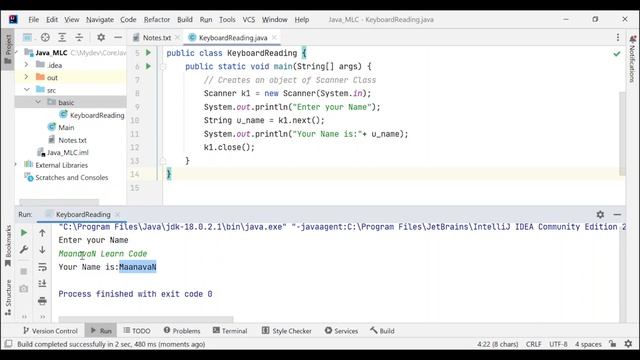Open the Problems tool window
640x360 pixels.
[182, 331]
